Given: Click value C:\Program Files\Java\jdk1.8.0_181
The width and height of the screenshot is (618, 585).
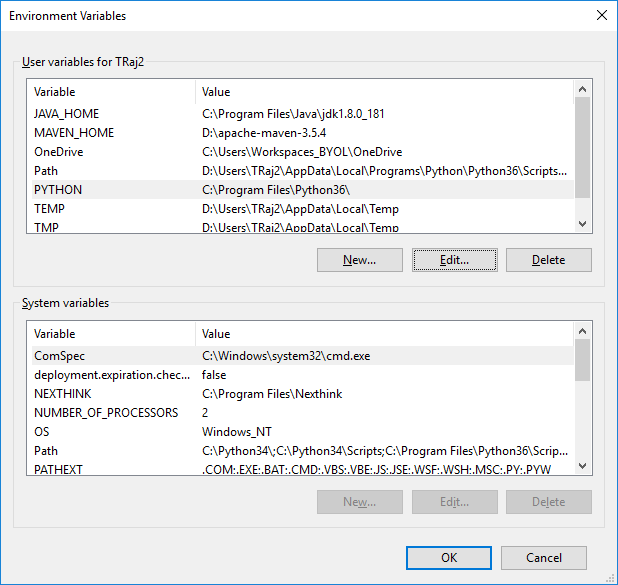Looking at the screenshot, I should (x=293, y=114).
